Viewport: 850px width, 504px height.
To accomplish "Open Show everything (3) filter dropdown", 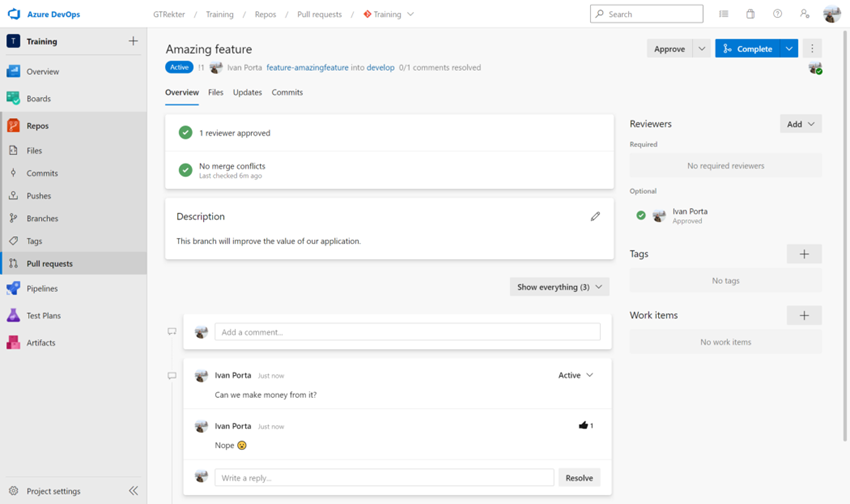I will [x=559, y=287].
